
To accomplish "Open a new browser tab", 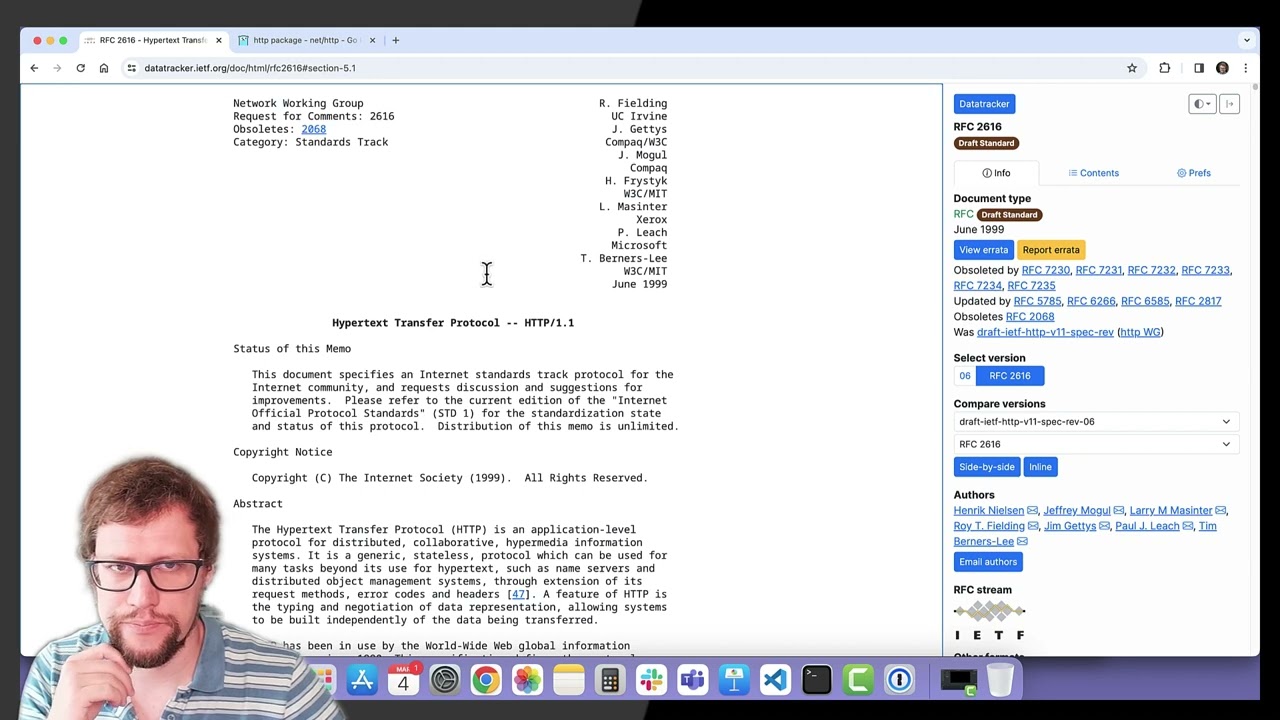I will click(395, 40).
